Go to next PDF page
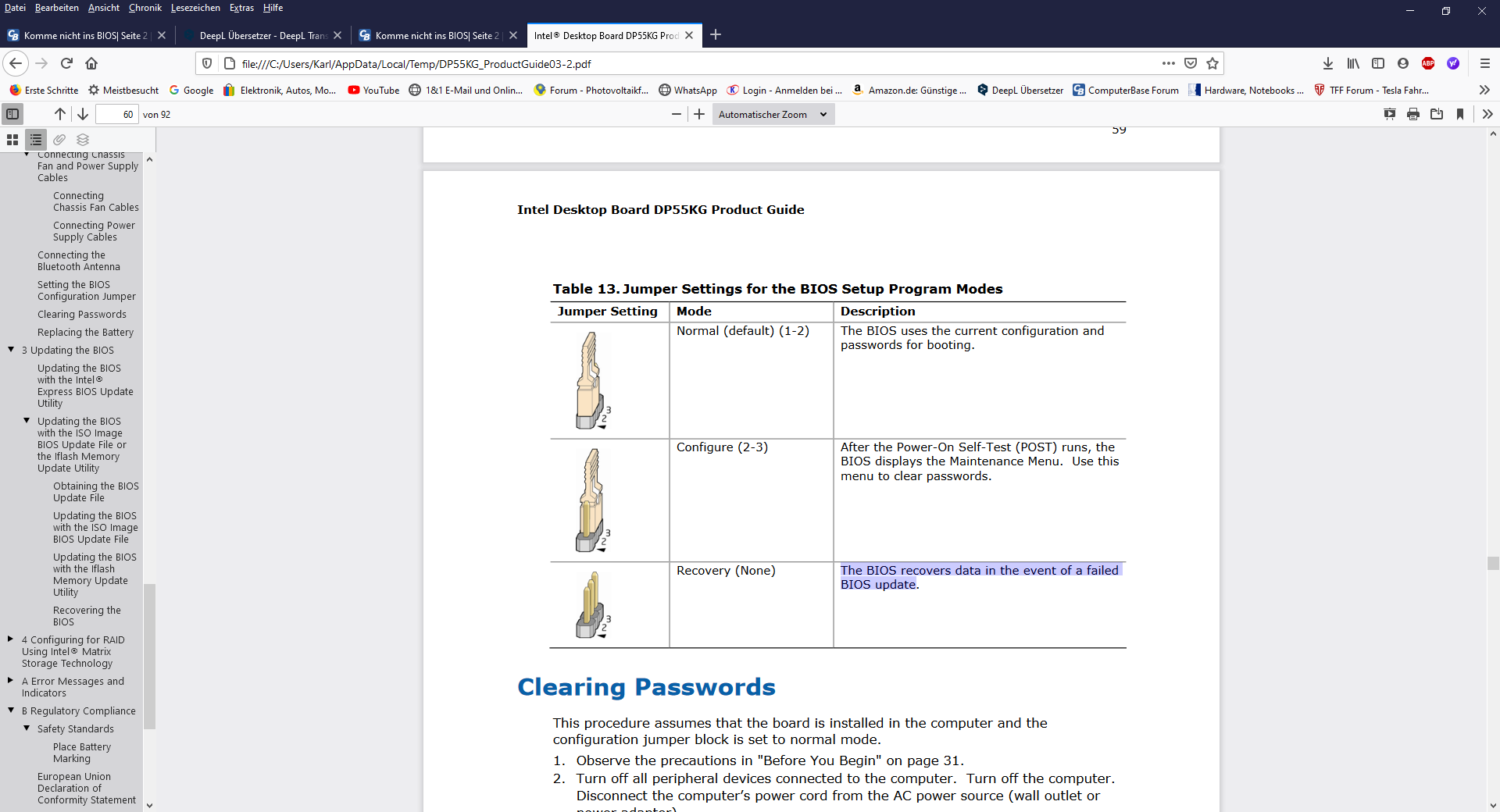 pos(82,114)
